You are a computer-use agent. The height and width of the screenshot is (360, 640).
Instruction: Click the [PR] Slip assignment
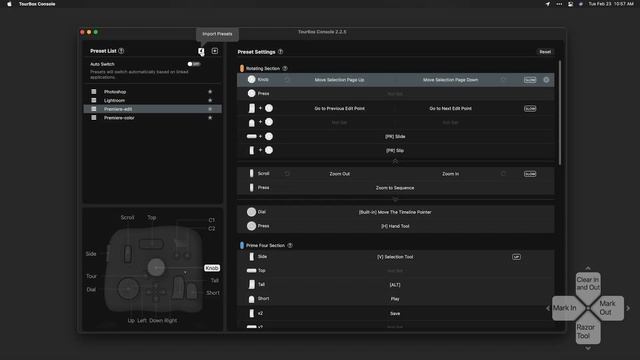point(395,151)
